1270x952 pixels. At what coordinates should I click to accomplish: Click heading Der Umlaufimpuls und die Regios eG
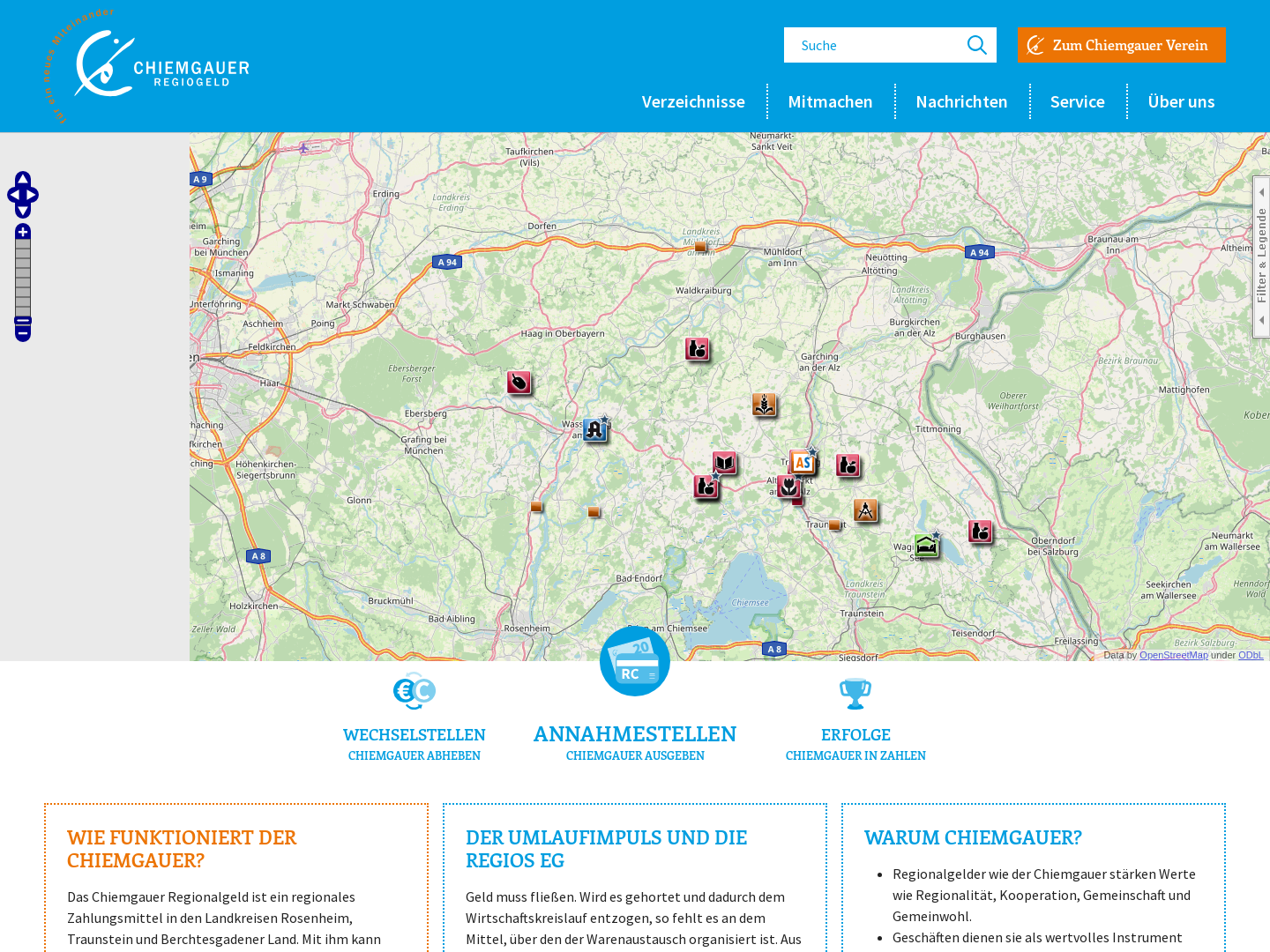coord(606,849)
